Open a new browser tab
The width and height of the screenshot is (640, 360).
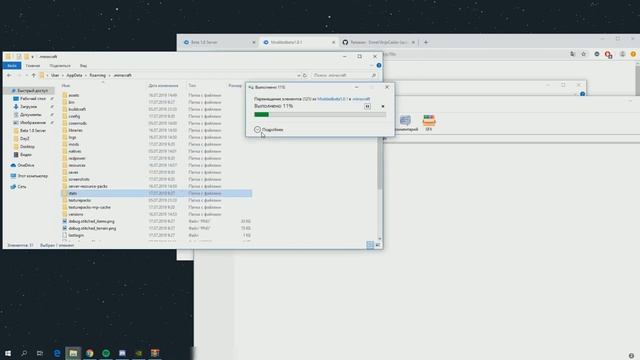point(426,42)
